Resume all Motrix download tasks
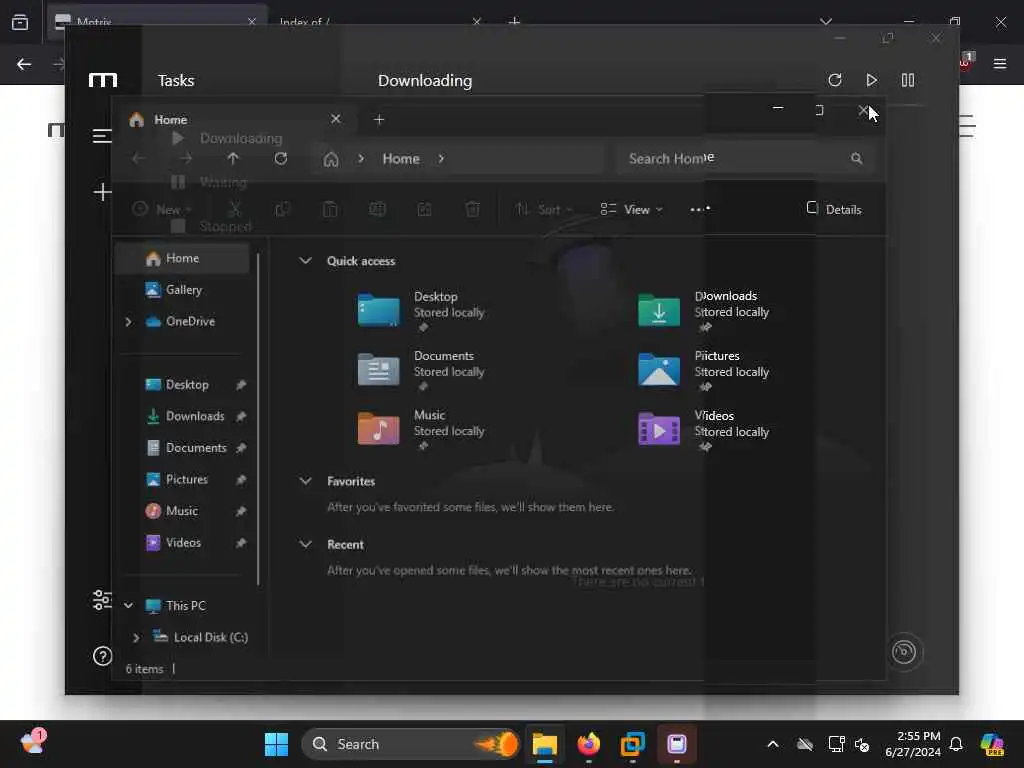This screenshot has height=768, width=1024. tap(871, 80)
